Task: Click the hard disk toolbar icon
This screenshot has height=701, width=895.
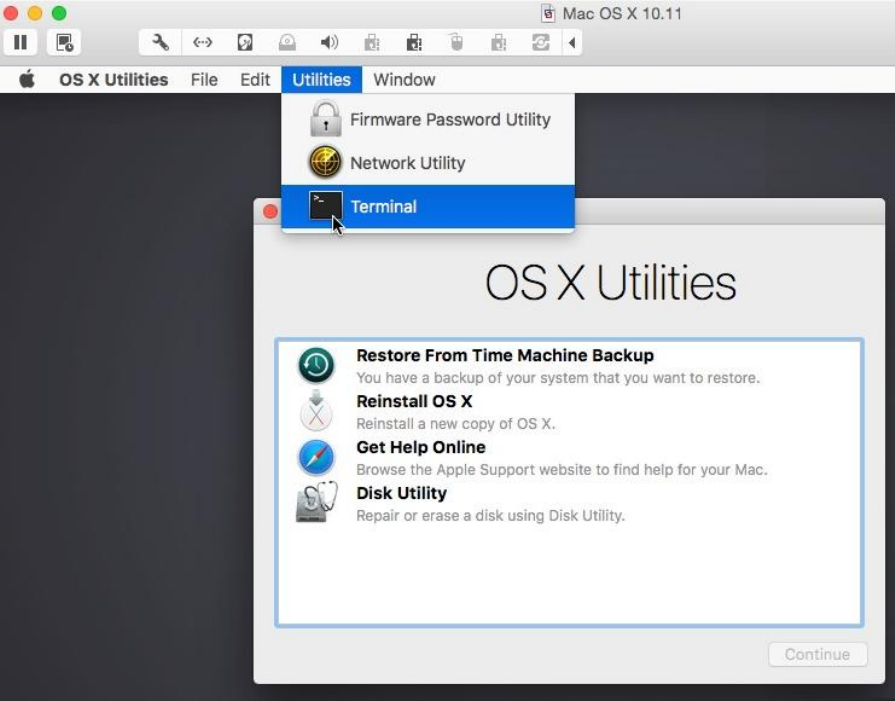Action: pos(245,43)
